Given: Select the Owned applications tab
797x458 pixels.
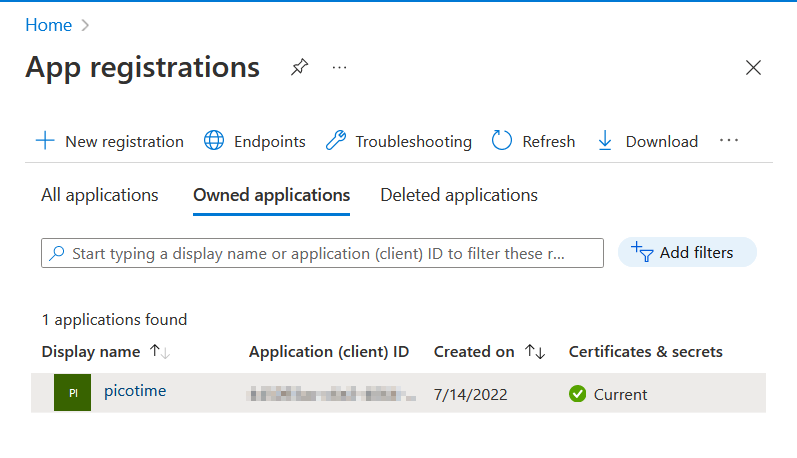Looking at the screenshot, I should tap(271, 195).
